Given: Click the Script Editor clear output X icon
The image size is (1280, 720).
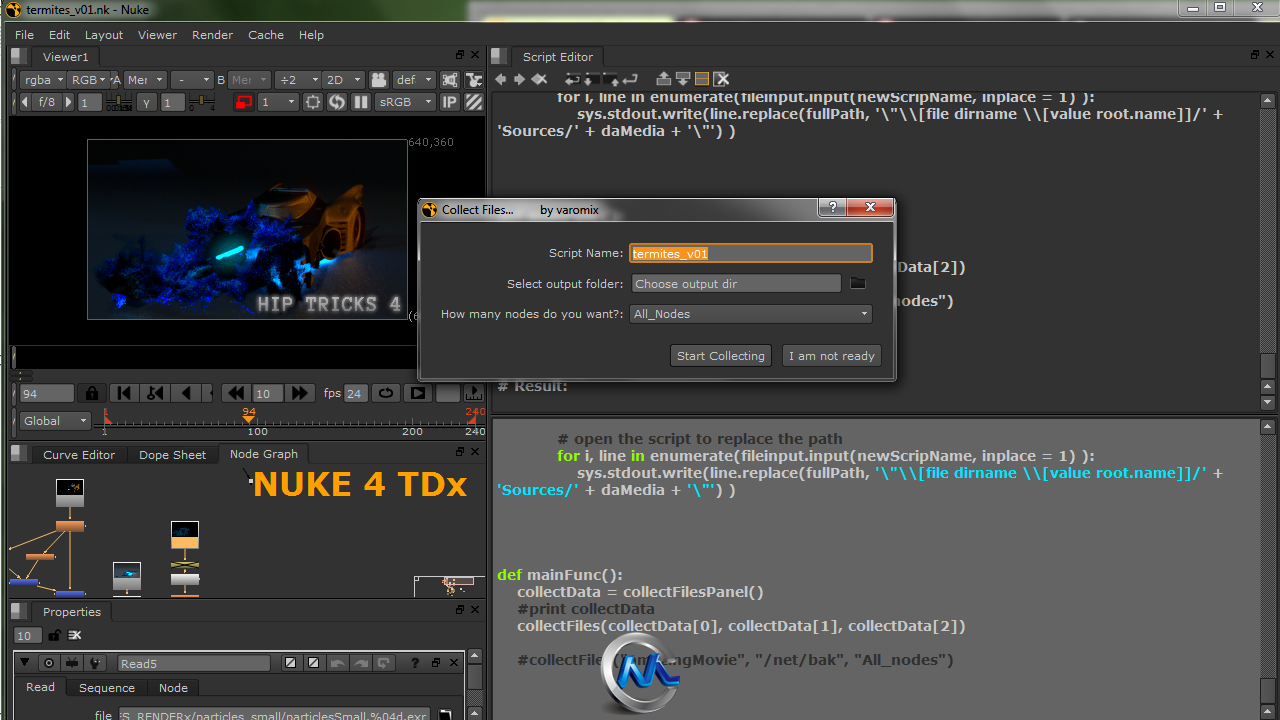Looking at the screenshot, I should pyautogui.click(x=721, y=79).
